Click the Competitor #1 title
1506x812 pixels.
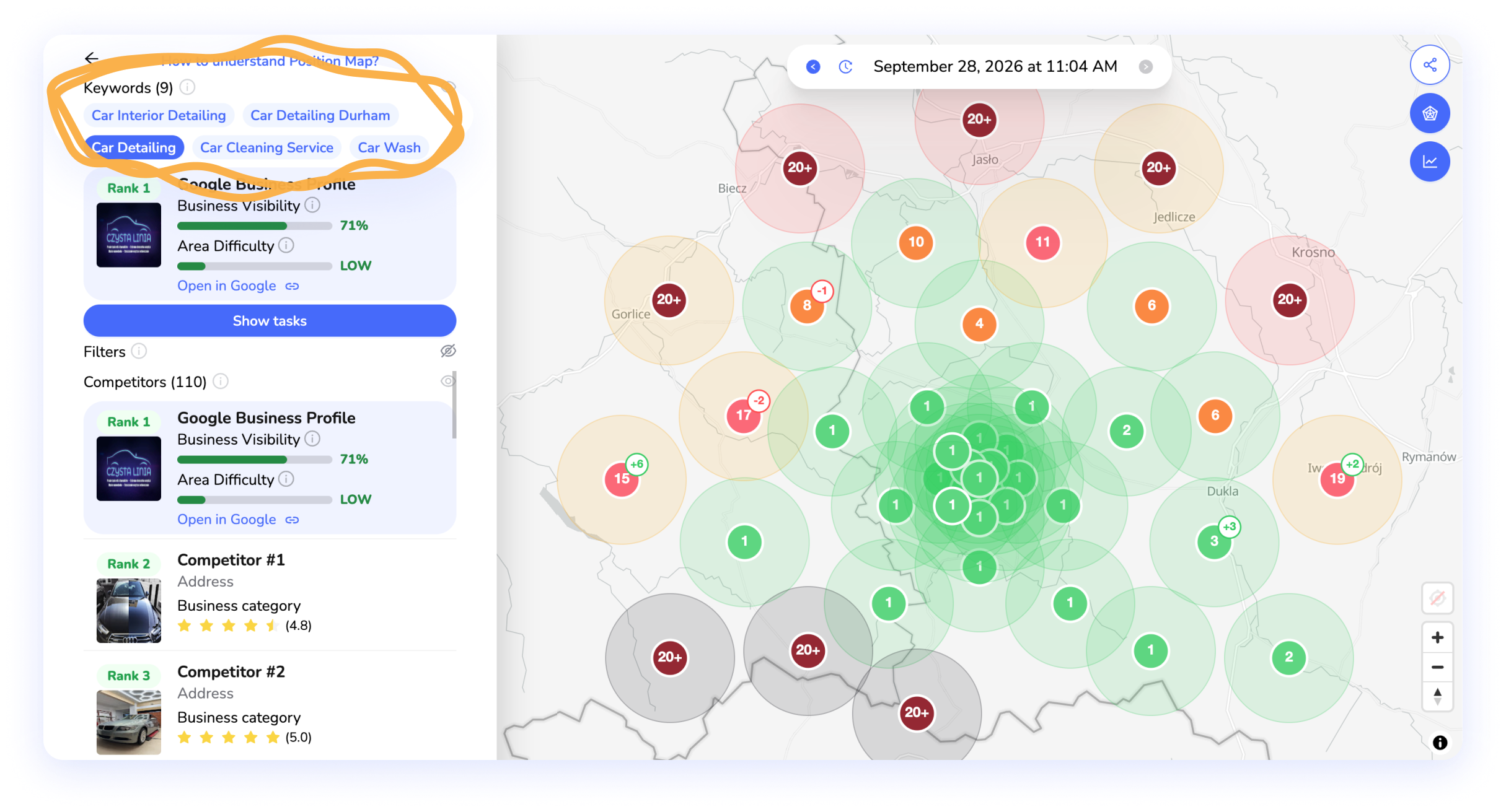click(231, 560)
